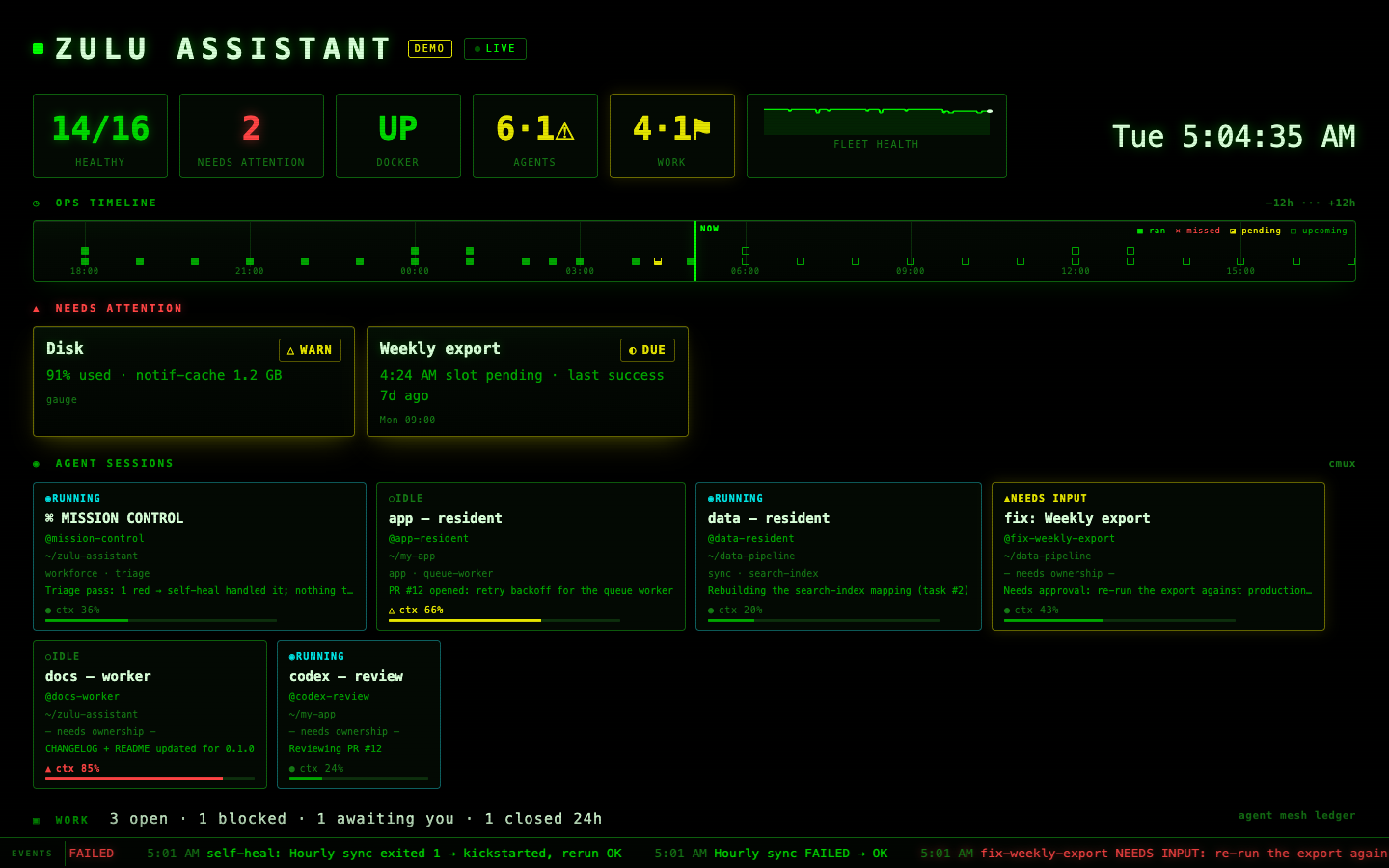Viewport: 1389px width, 868px height.
Task: Click the upcoming legend square in timeline
Action: click(x=1294, y=231)
